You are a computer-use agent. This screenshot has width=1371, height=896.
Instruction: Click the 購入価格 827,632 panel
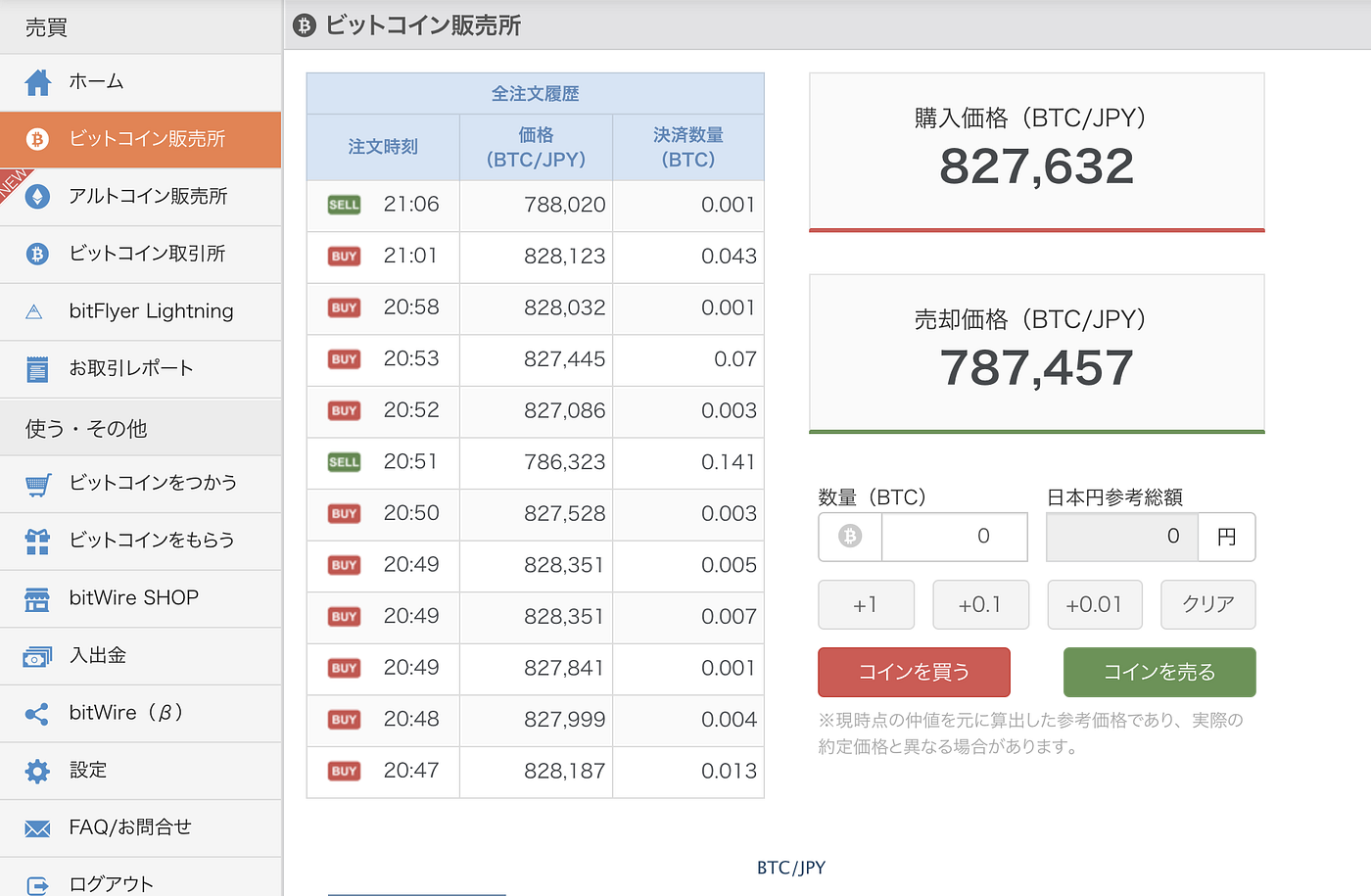coord(1037,152)
